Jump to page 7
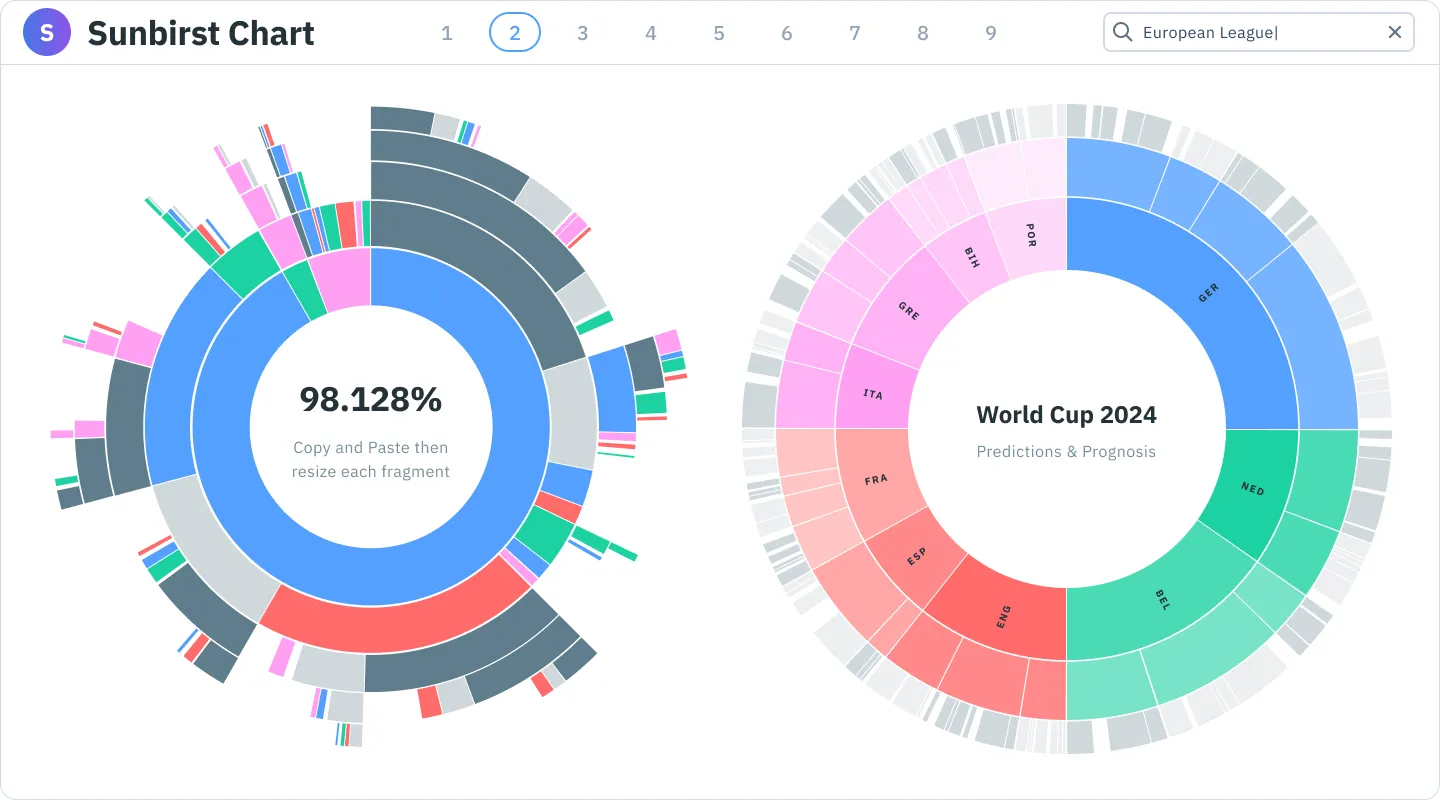This screenshot has width=1440, height=800. [855, 33]
